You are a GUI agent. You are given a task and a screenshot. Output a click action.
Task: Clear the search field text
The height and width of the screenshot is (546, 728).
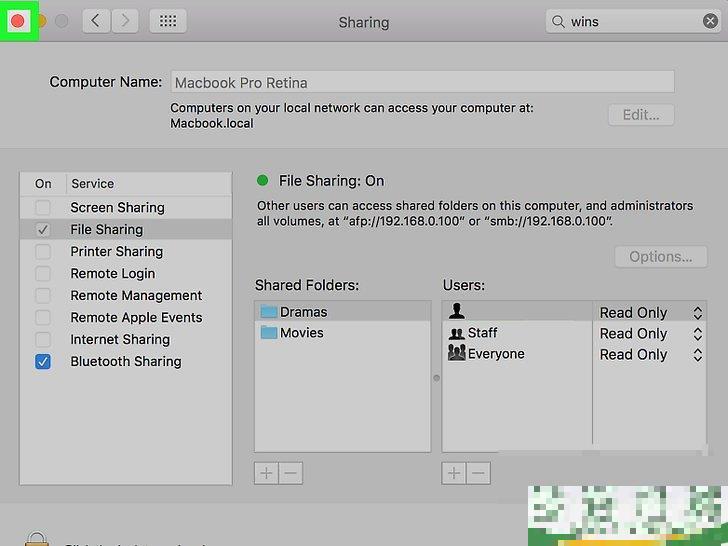click(711, 21)
